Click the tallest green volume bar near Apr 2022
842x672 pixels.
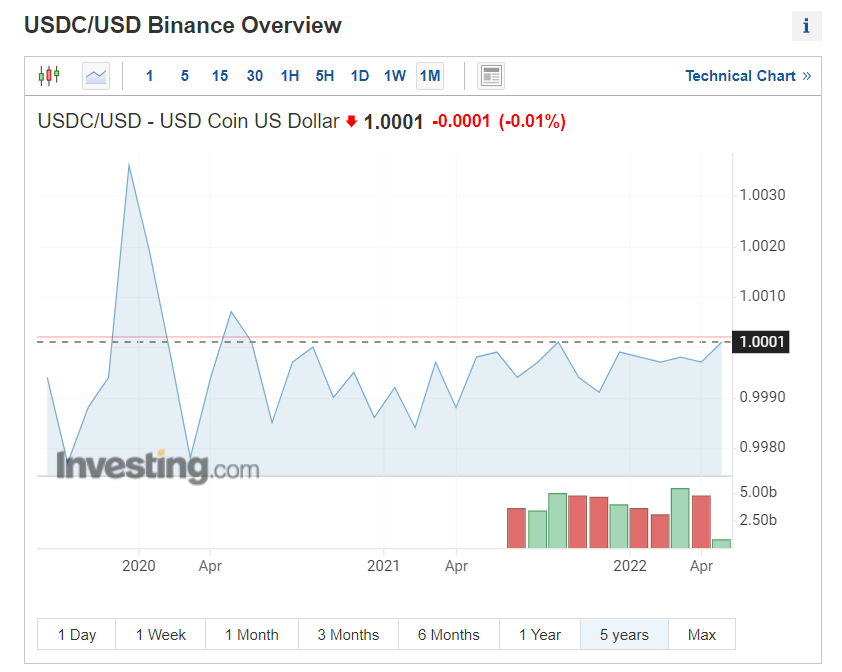[680, 518]
